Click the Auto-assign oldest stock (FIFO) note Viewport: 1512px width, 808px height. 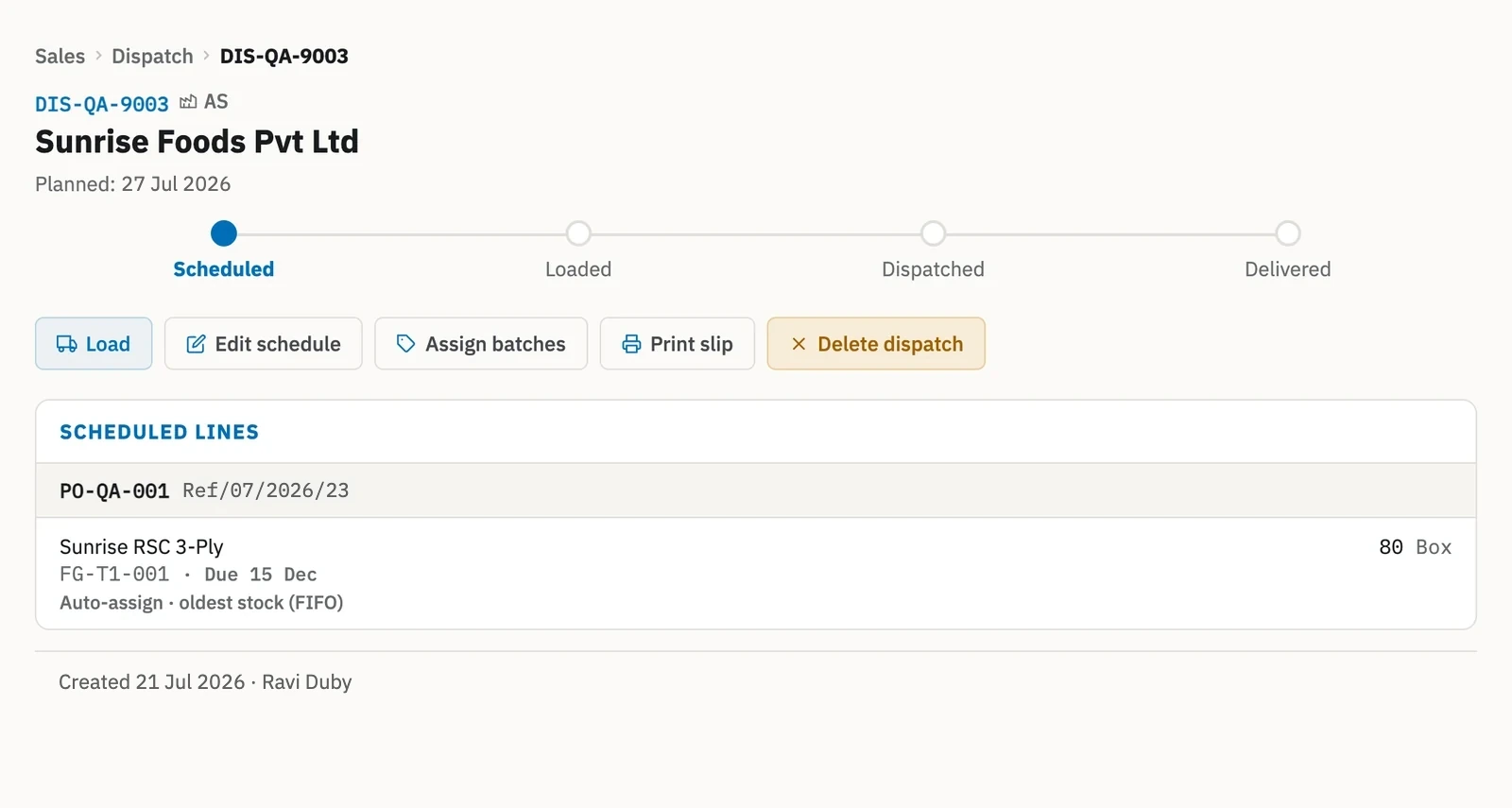(201, 603)
